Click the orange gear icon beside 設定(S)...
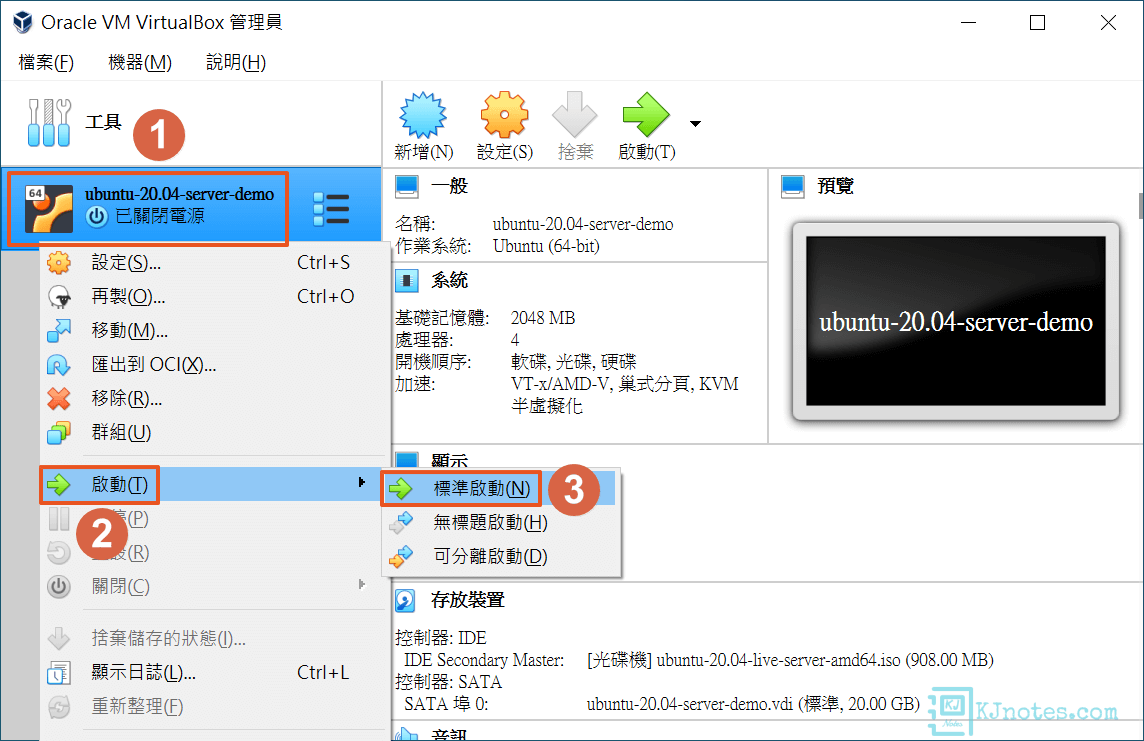Screen dimensions: 1144x741 click(x=59, y=263)
